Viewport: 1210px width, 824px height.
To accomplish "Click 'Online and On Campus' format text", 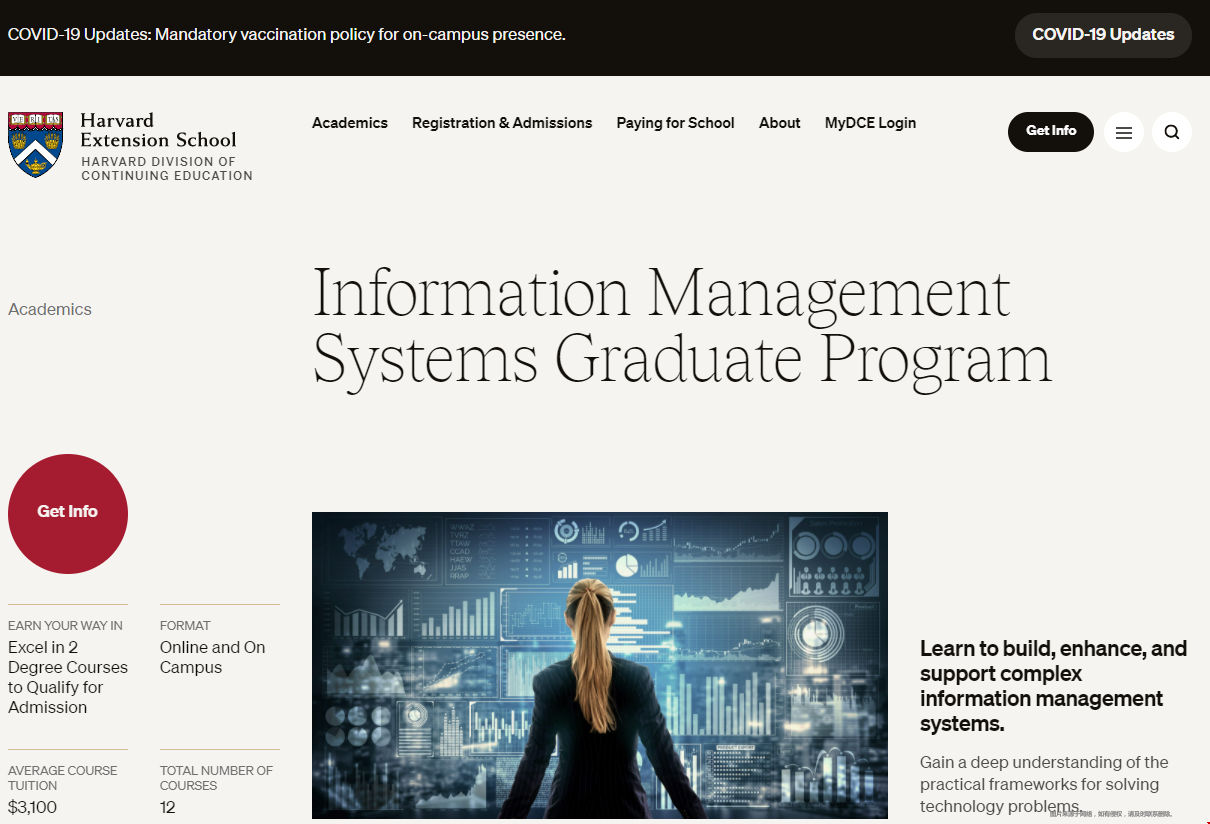I will click(213, 657).
